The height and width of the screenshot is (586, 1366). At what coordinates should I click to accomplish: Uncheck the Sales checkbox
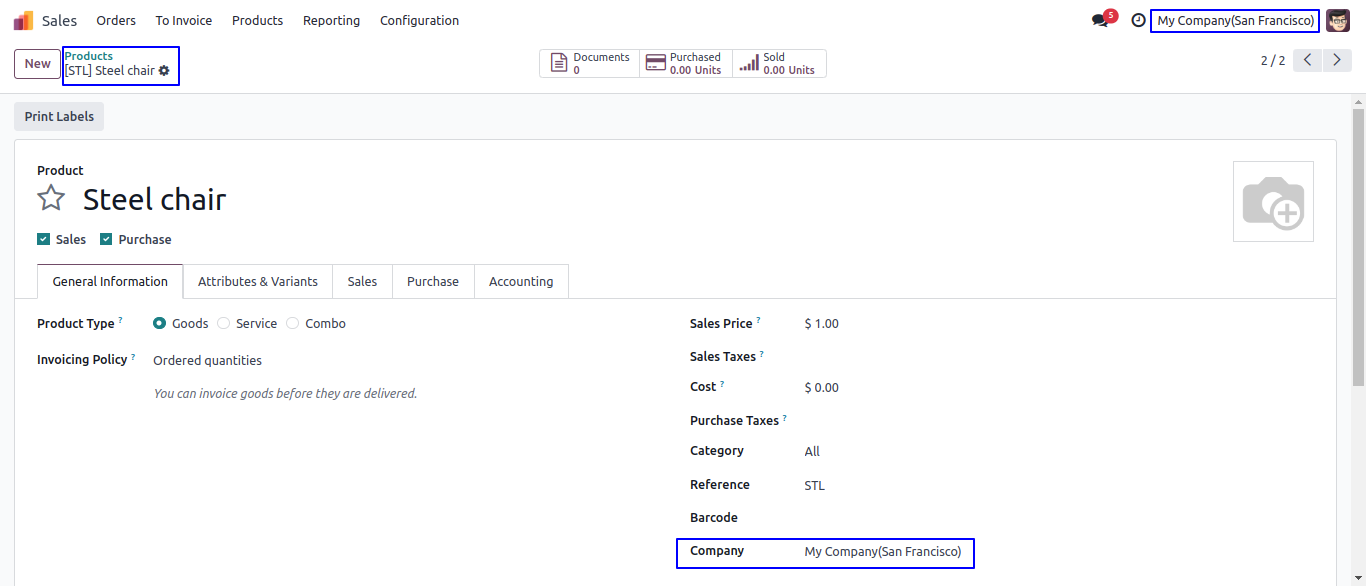(x=43, y=239)
